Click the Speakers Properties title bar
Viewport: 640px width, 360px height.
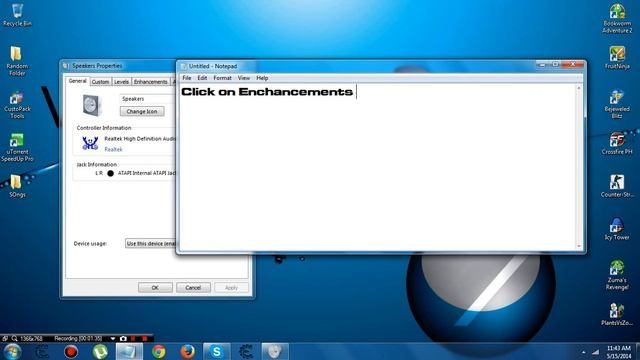tap(118, 66)
